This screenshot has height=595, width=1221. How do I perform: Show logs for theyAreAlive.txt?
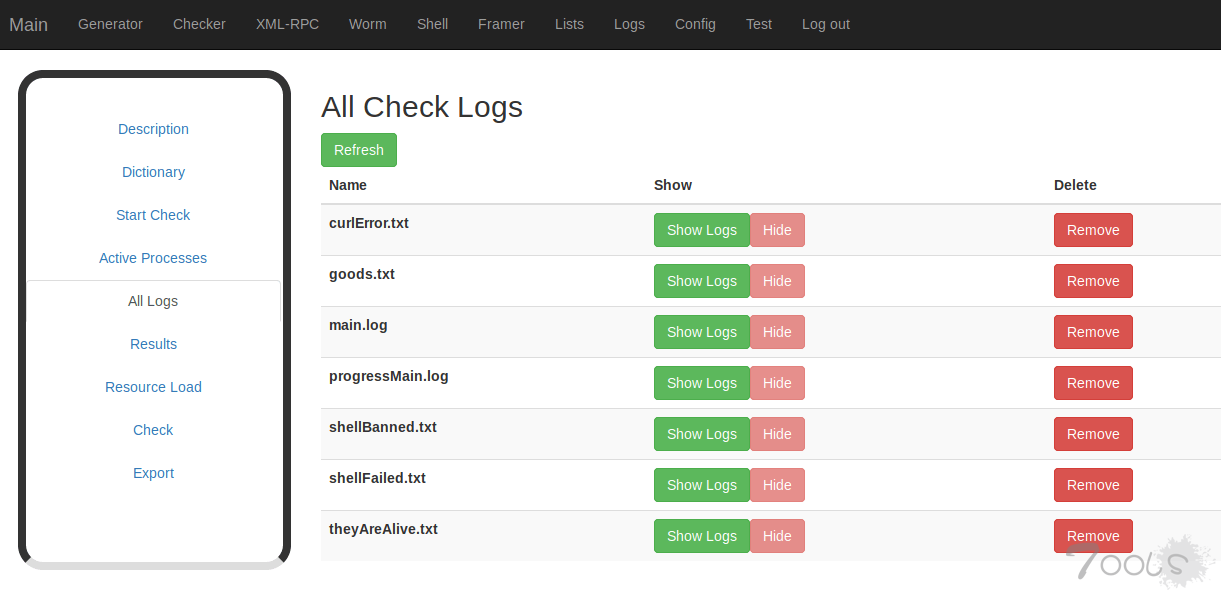pos(701,536)
